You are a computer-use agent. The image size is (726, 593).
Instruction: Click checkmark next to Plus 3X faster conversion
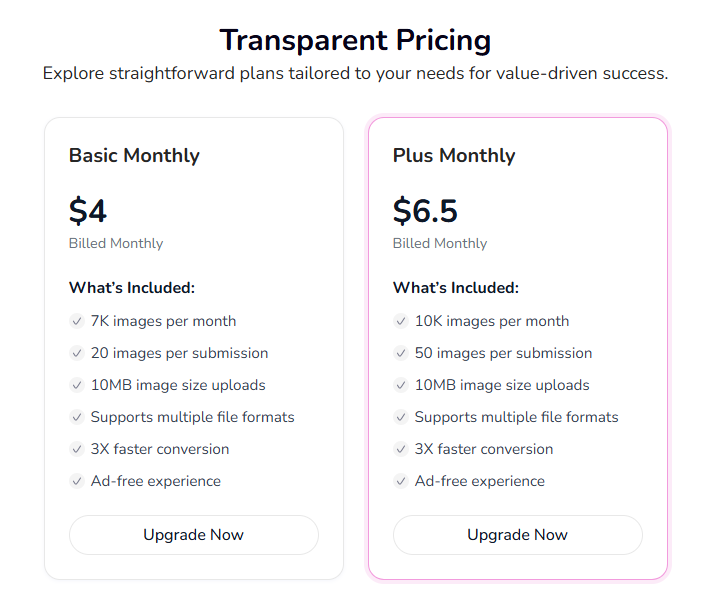pos(400,449)
